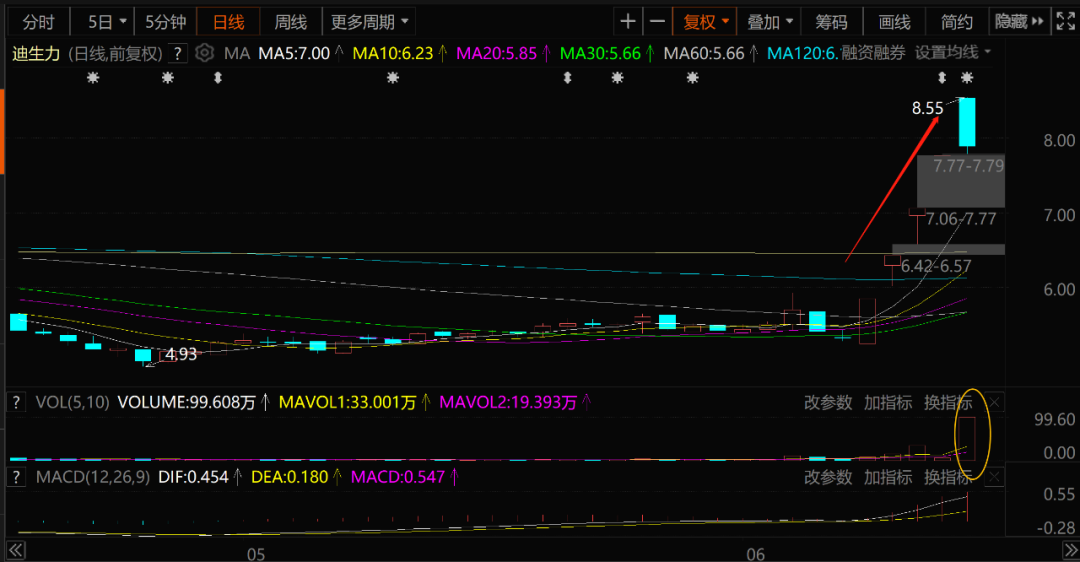Click the 迪生力 stock name title
Screen dimensions: 1080x562
[37, 53]
